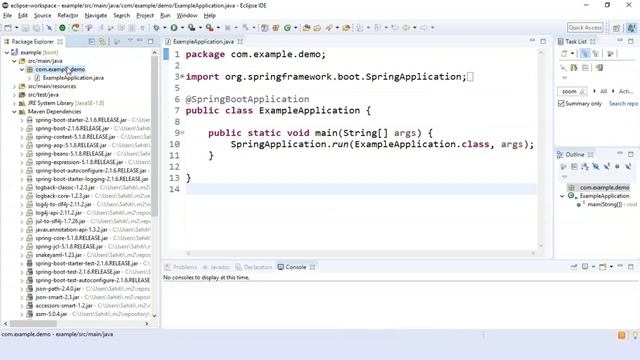Screen dimensions: 640x360
Task: Toggle Scheduled view in Task List
Action: coord(596,53)
